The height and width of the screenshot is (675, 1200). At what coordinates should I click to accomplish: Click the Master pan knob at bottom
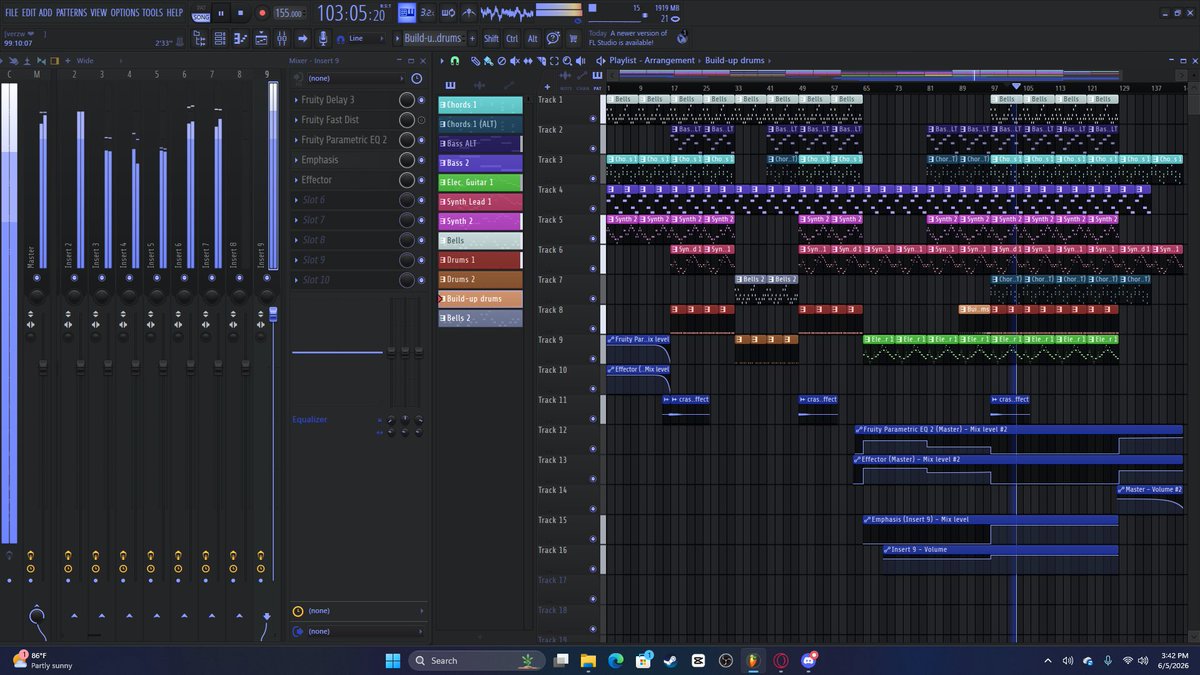pos(37,616)
